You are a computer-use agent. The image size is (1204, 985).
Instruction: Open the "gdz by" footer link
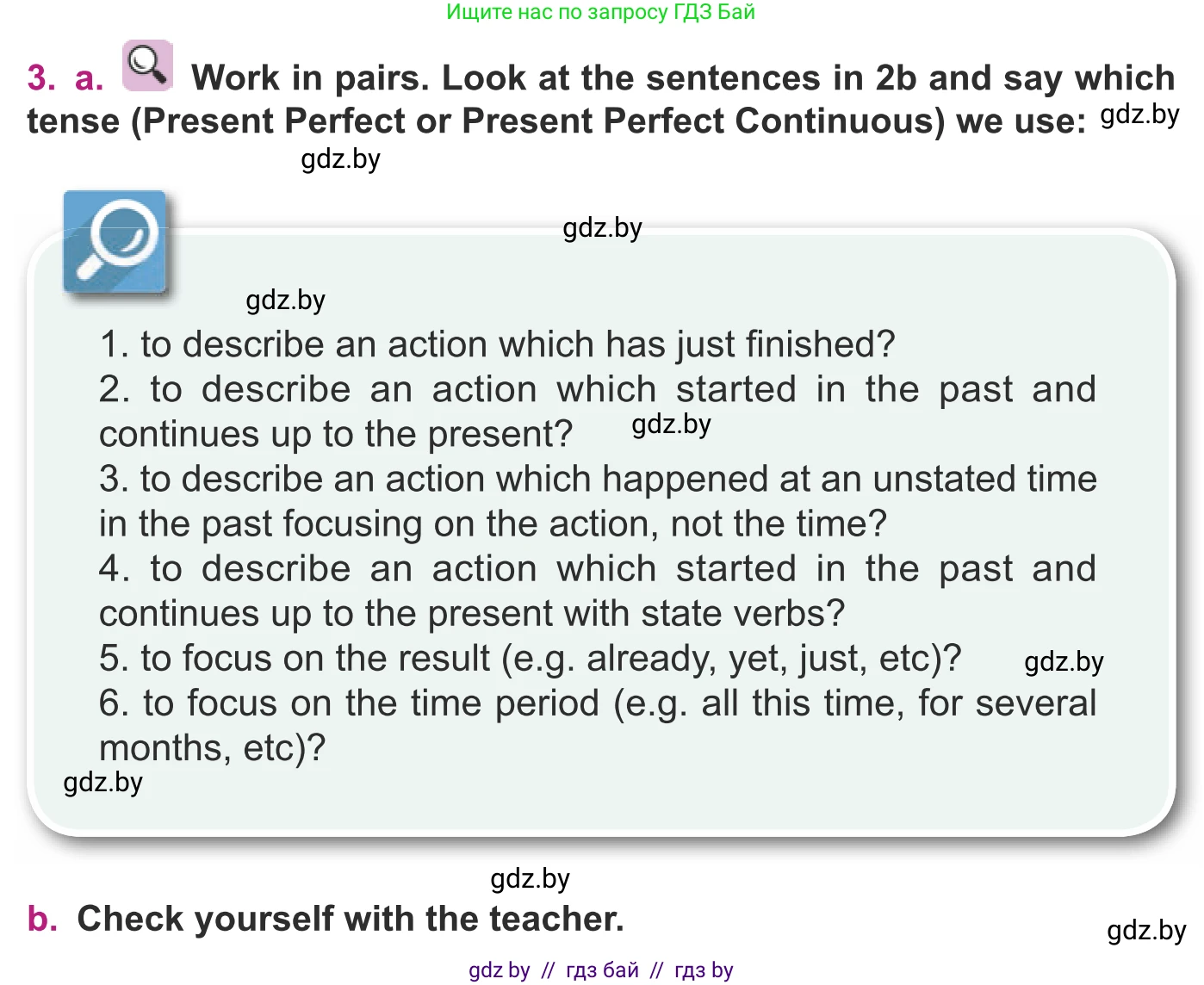[x=499, y=970]
